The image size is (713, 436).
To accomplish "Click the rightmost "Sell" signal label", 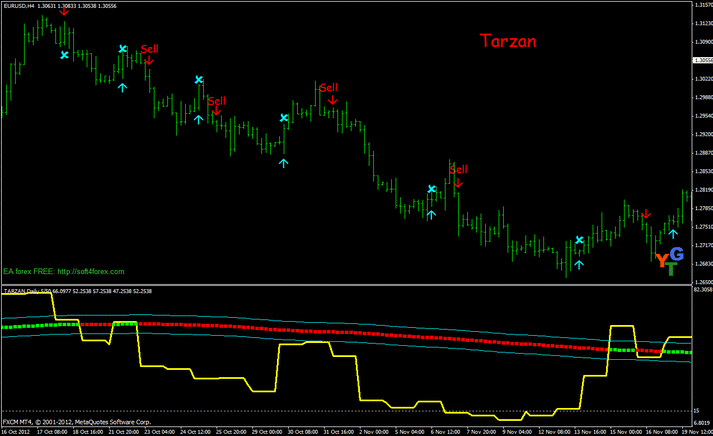I will pos(458,169).
